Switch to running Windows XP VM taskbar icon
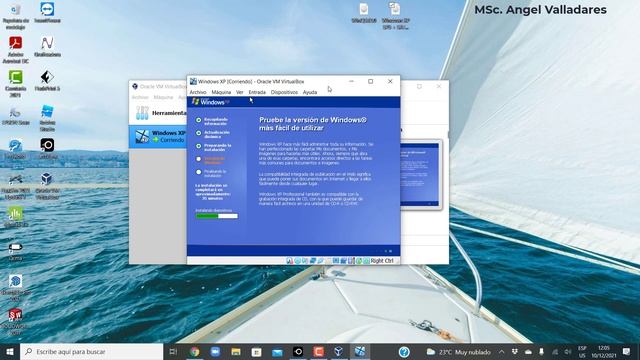Viewport: 640px width, 360px height. pos(360,351)
